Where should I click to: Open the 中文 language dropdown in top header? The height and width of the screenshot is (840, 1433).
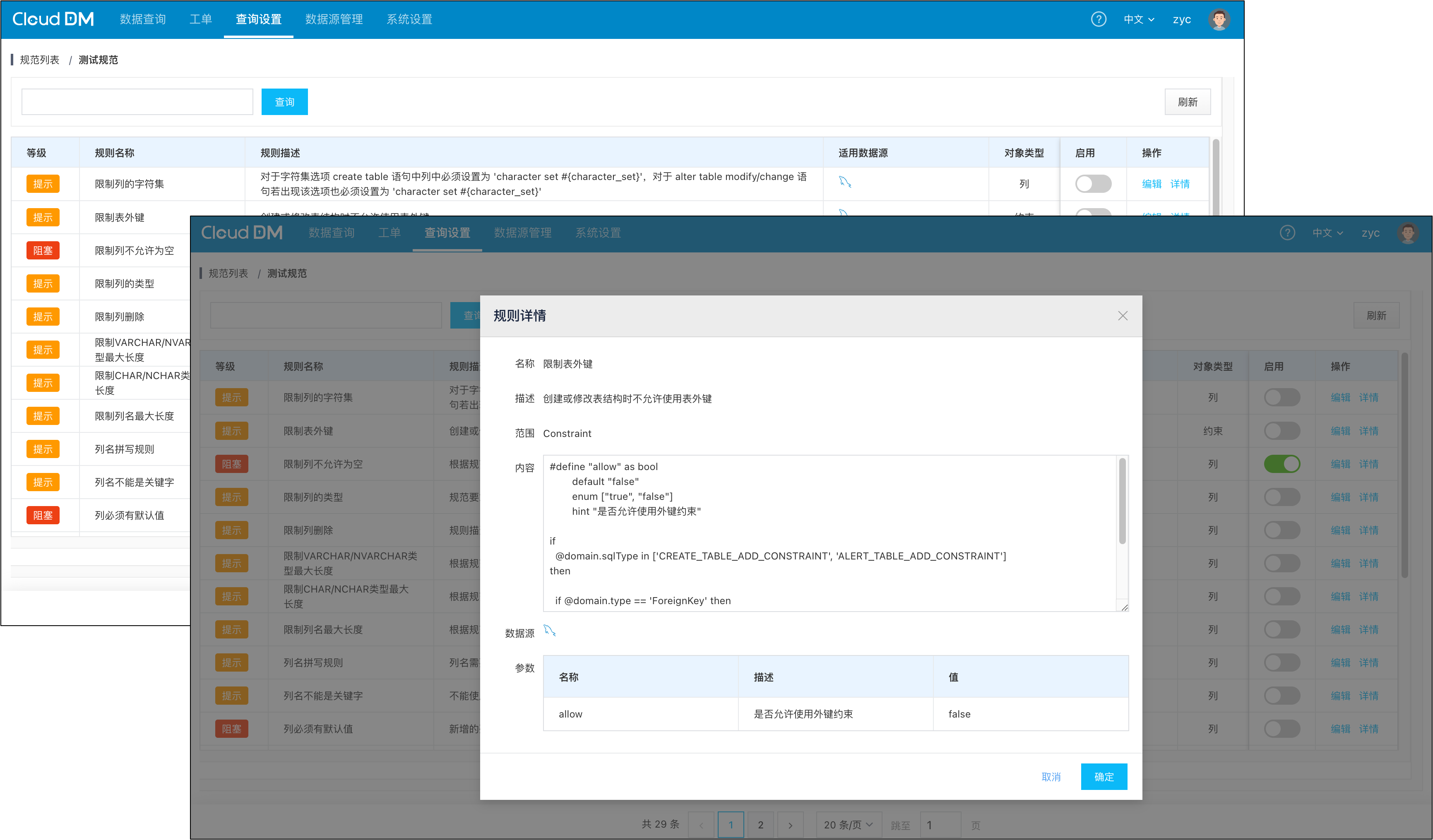pyautogui.click(x=1138, y=19)
